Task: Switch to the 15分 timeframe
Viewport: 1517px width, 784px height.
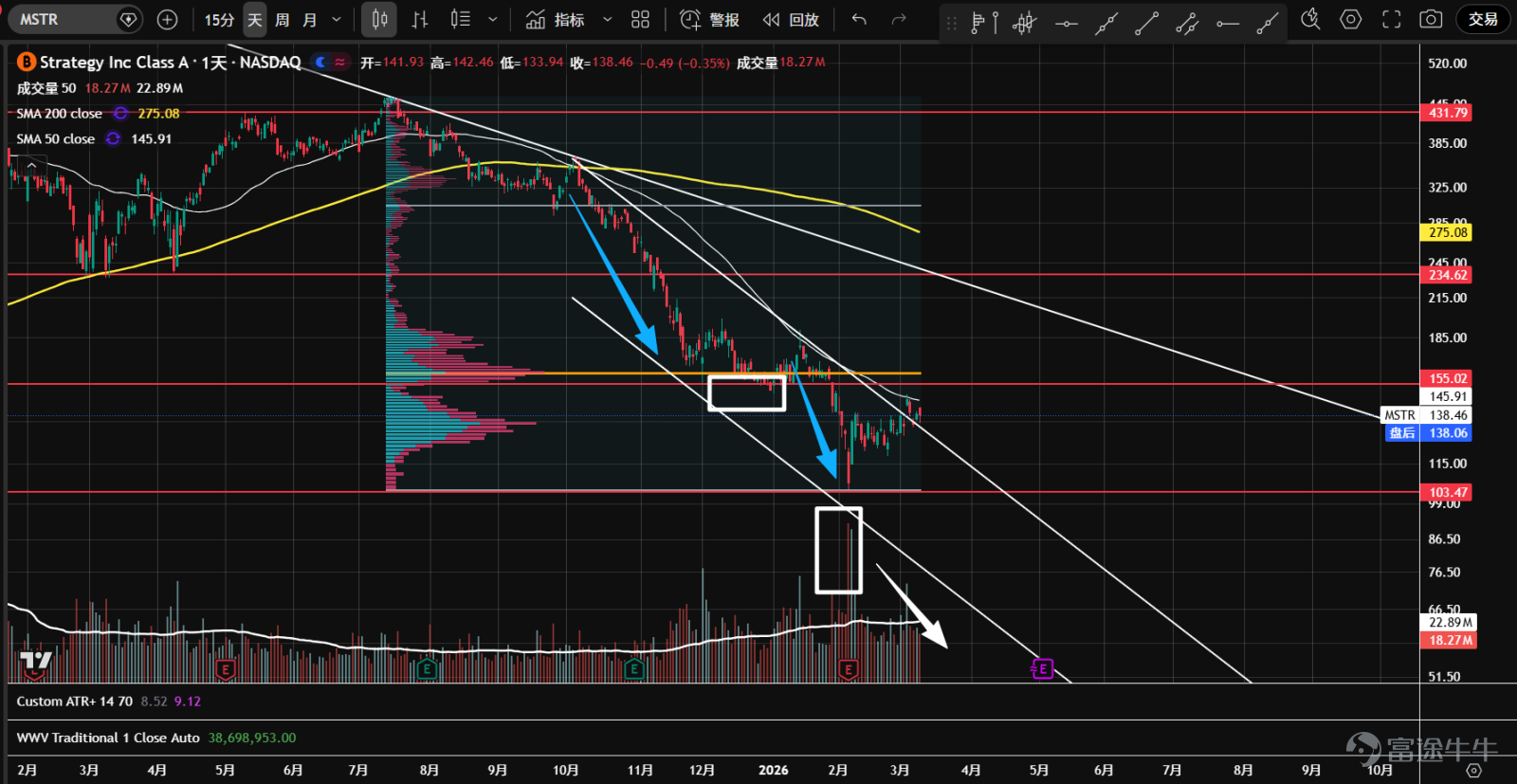Action: point(219,19)
